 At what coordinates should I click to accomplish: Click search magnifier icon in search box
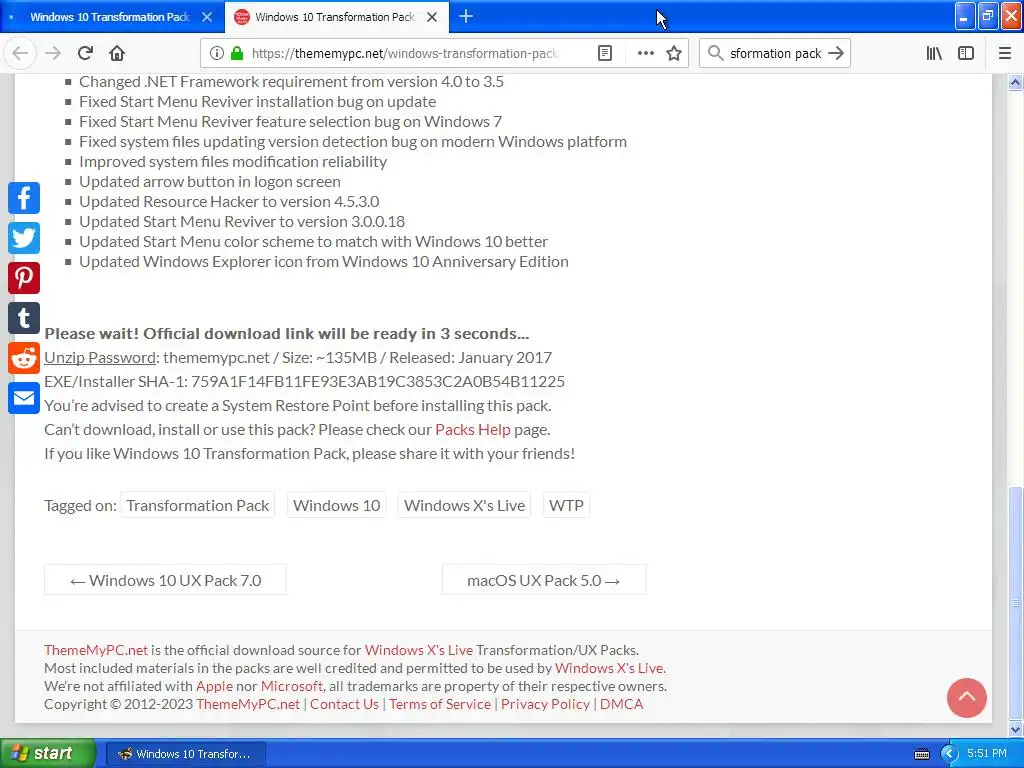(x=716, y=54)
